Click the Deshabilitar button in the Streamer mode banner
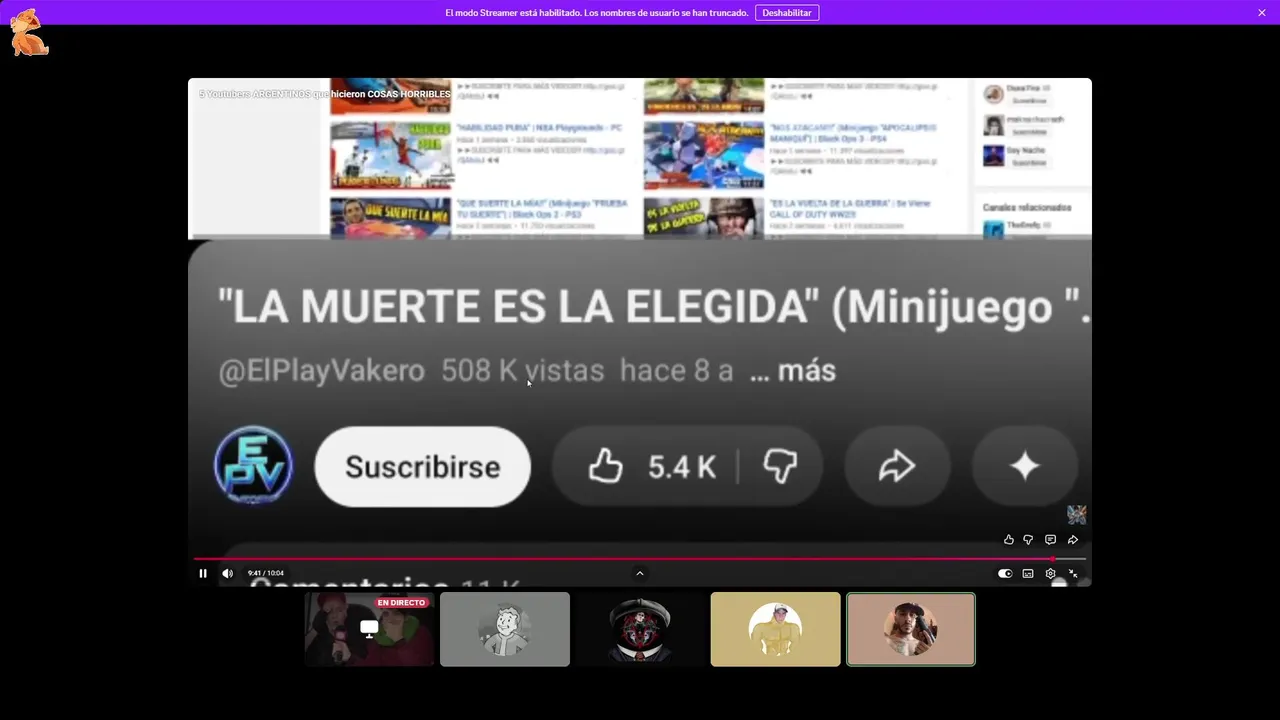This screenshot has width=1280, height=720. pyautogui.click(x=787, y=13)
